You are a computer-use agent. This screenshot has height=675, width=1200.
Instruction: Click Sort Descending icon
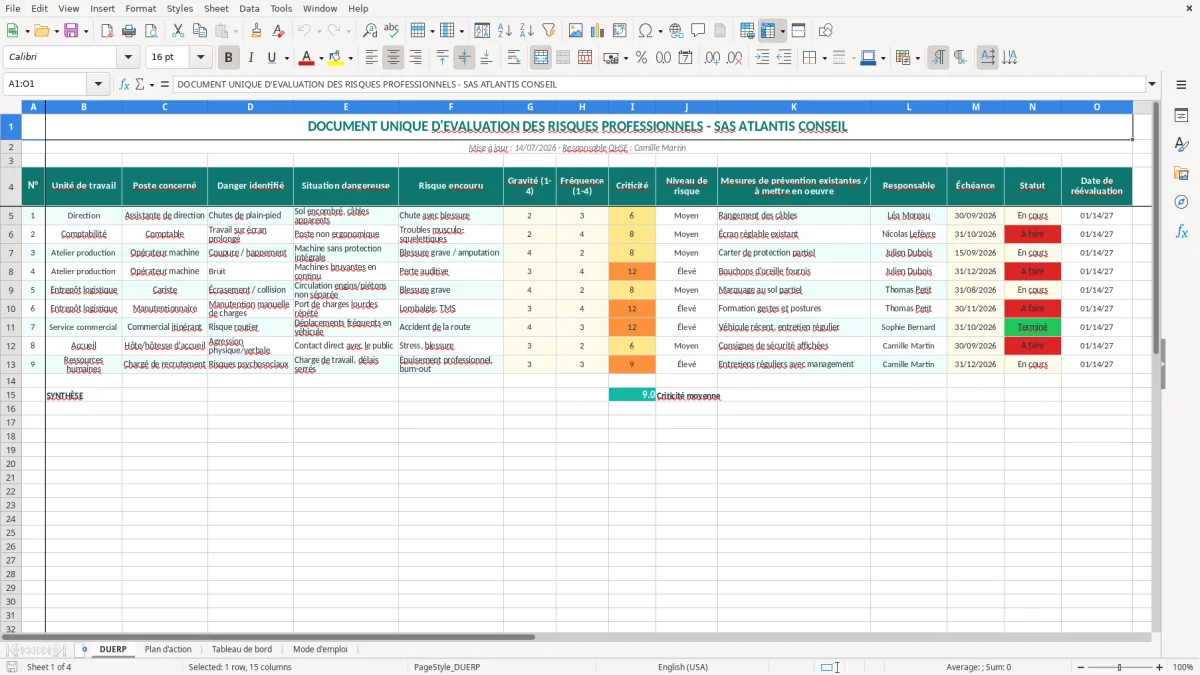(526, 31)
